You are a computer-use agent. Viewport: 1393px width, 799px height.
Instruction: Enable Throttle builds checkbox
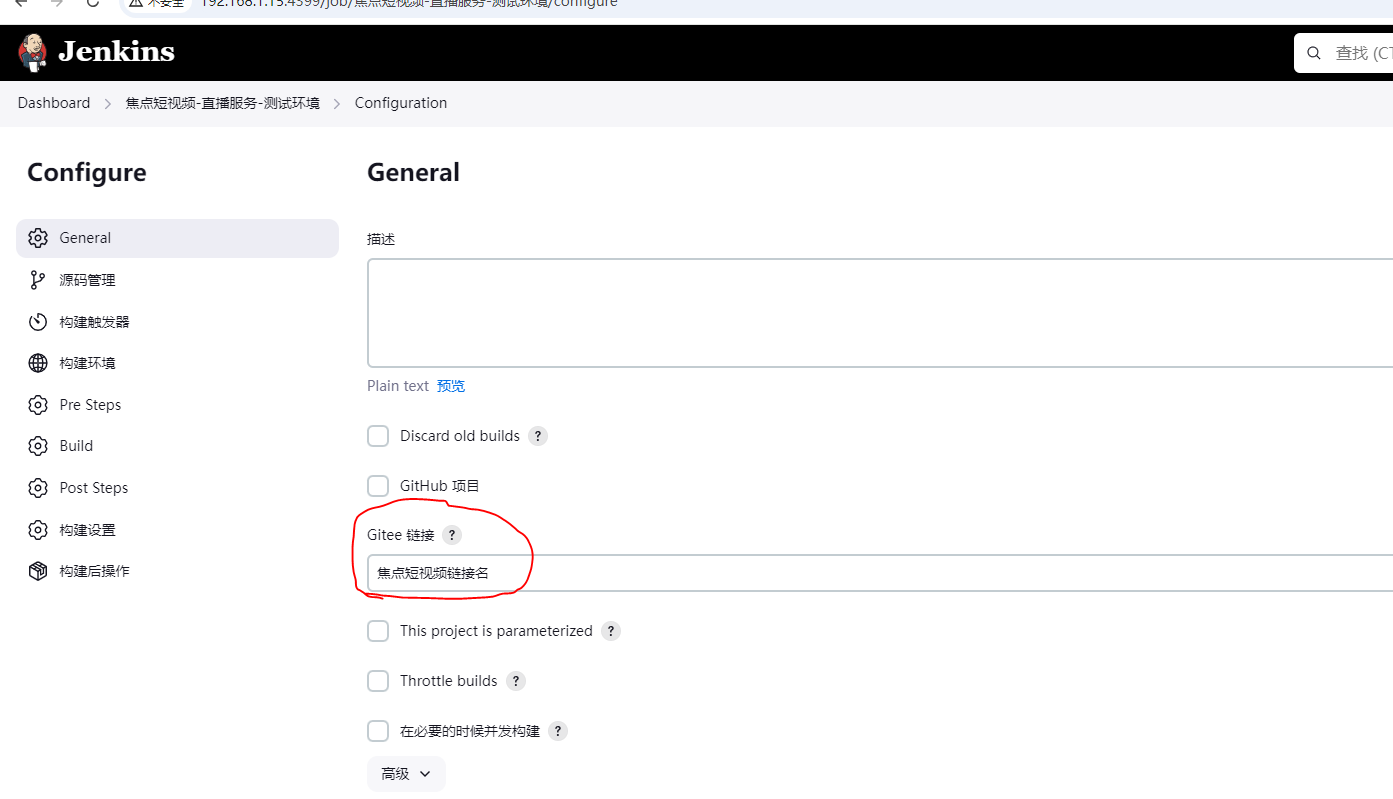pyautogui.click(x=378, y=681)
